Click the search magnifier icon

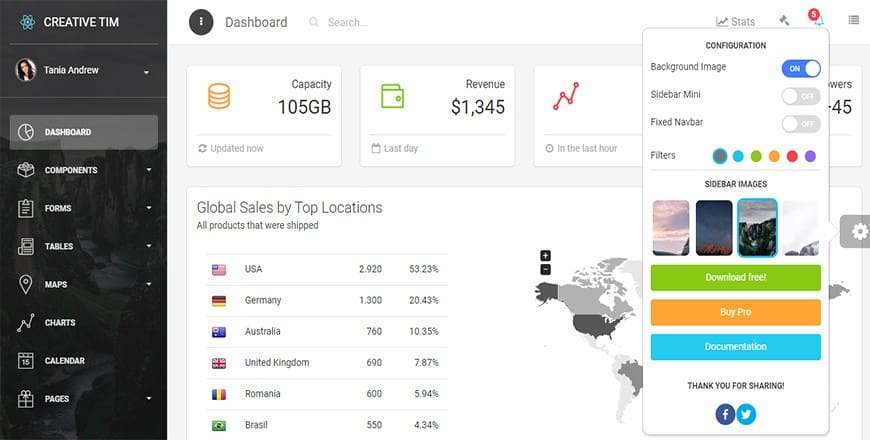click(314, 22)
